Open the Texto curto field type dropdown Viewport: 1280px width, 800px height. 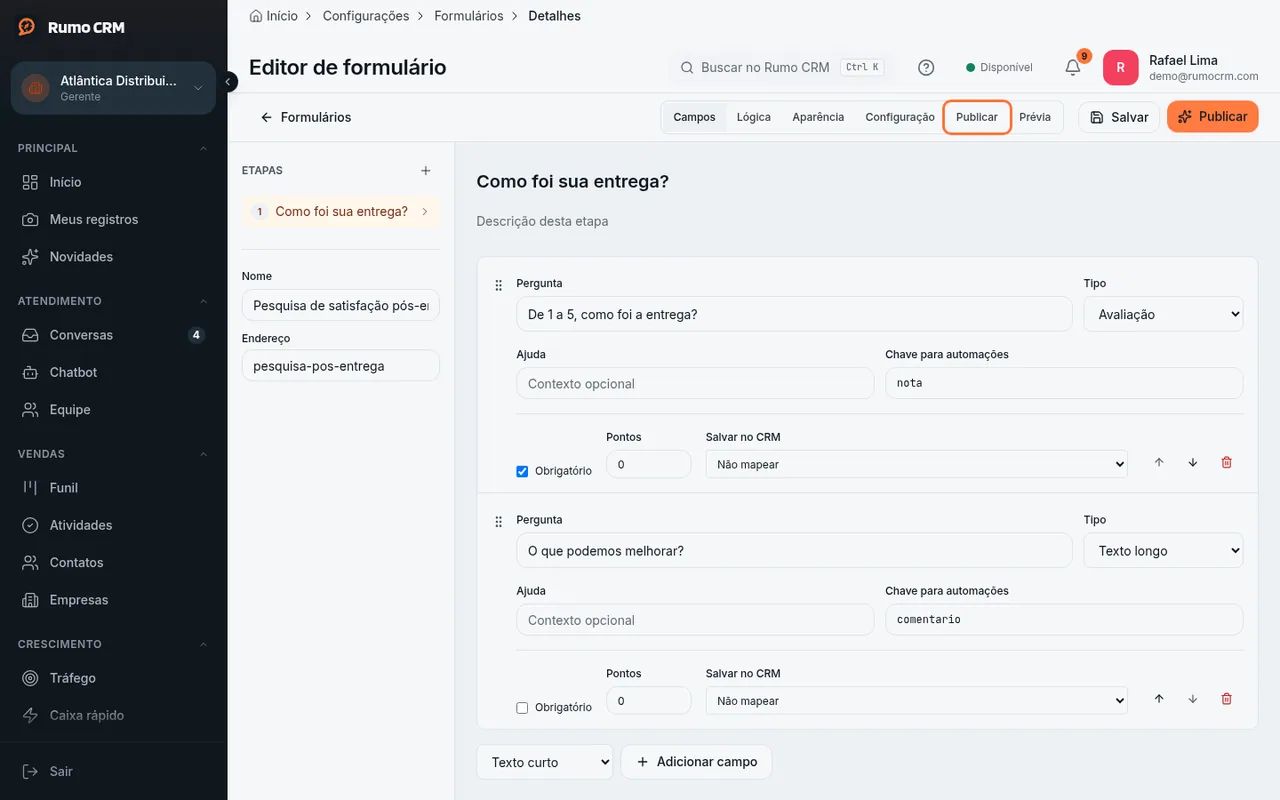point(545,762)
